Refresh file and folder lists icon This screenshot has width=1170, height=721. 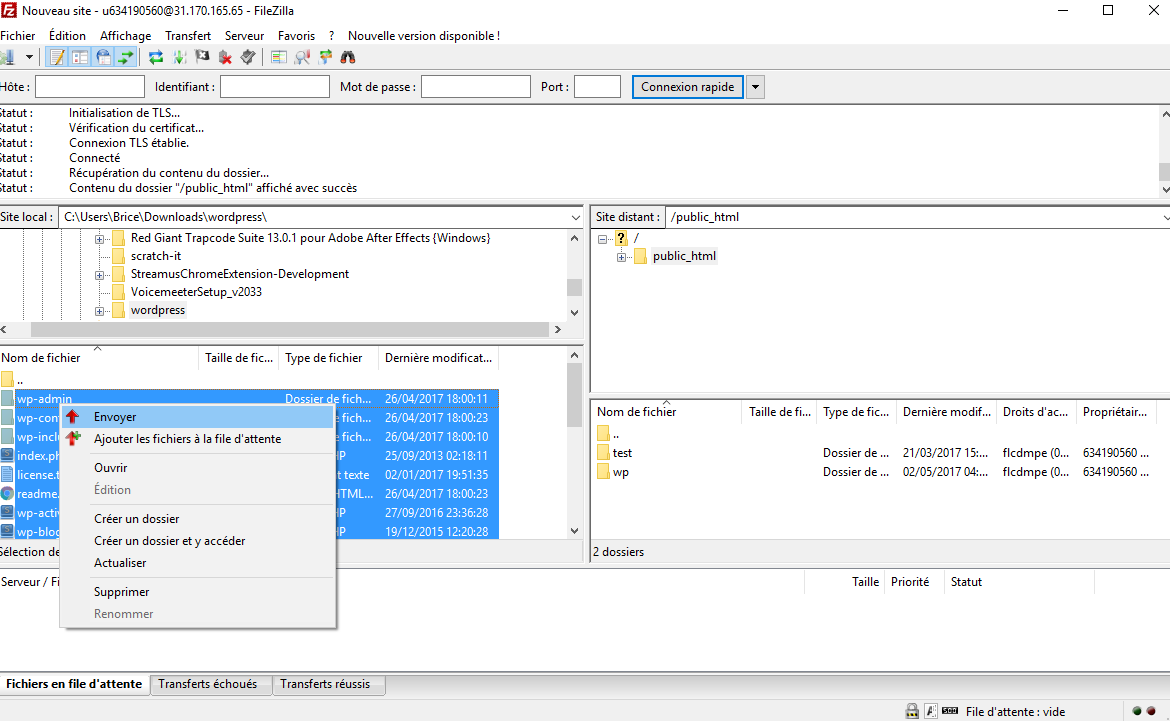tap(156, 57)
